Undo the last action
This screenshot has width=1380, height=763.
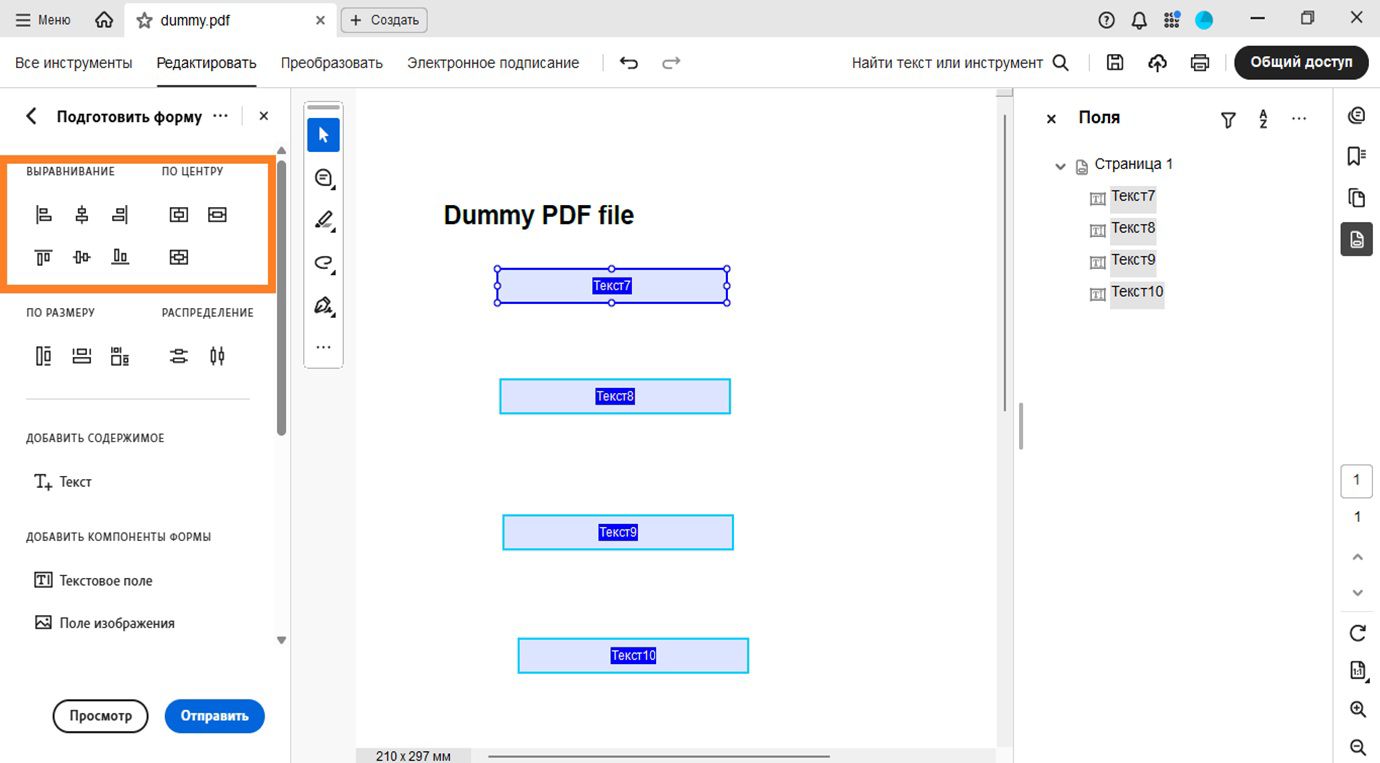(629, 63)
